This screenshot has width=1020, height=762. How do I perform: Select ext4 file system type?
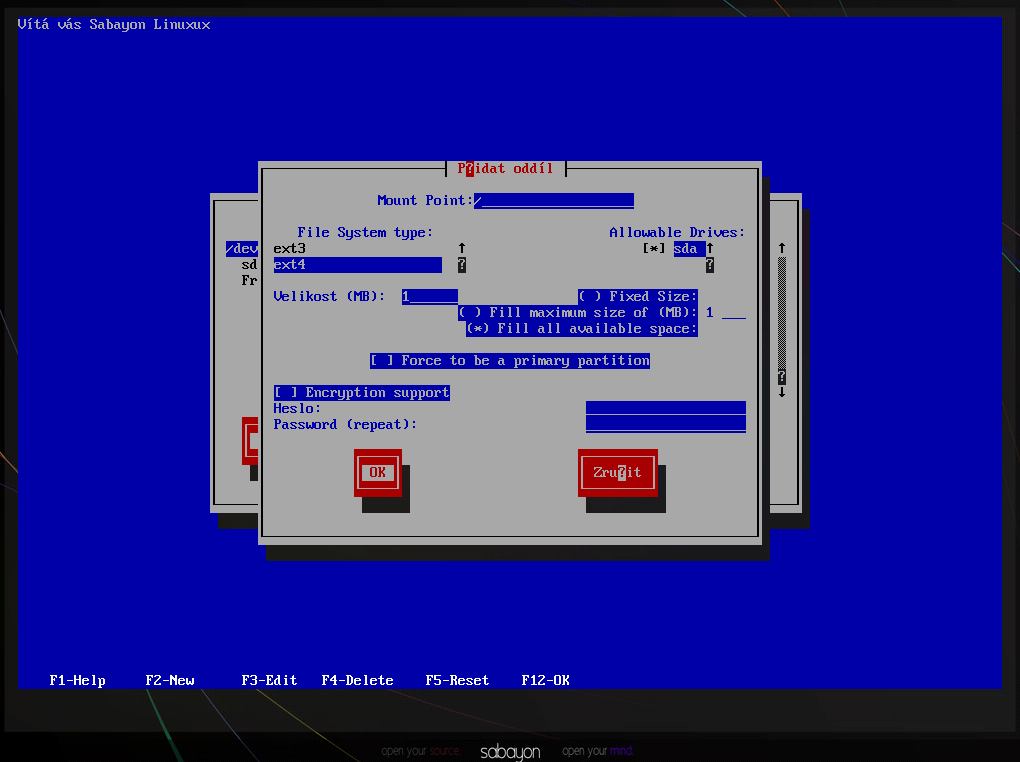[357, 265]
